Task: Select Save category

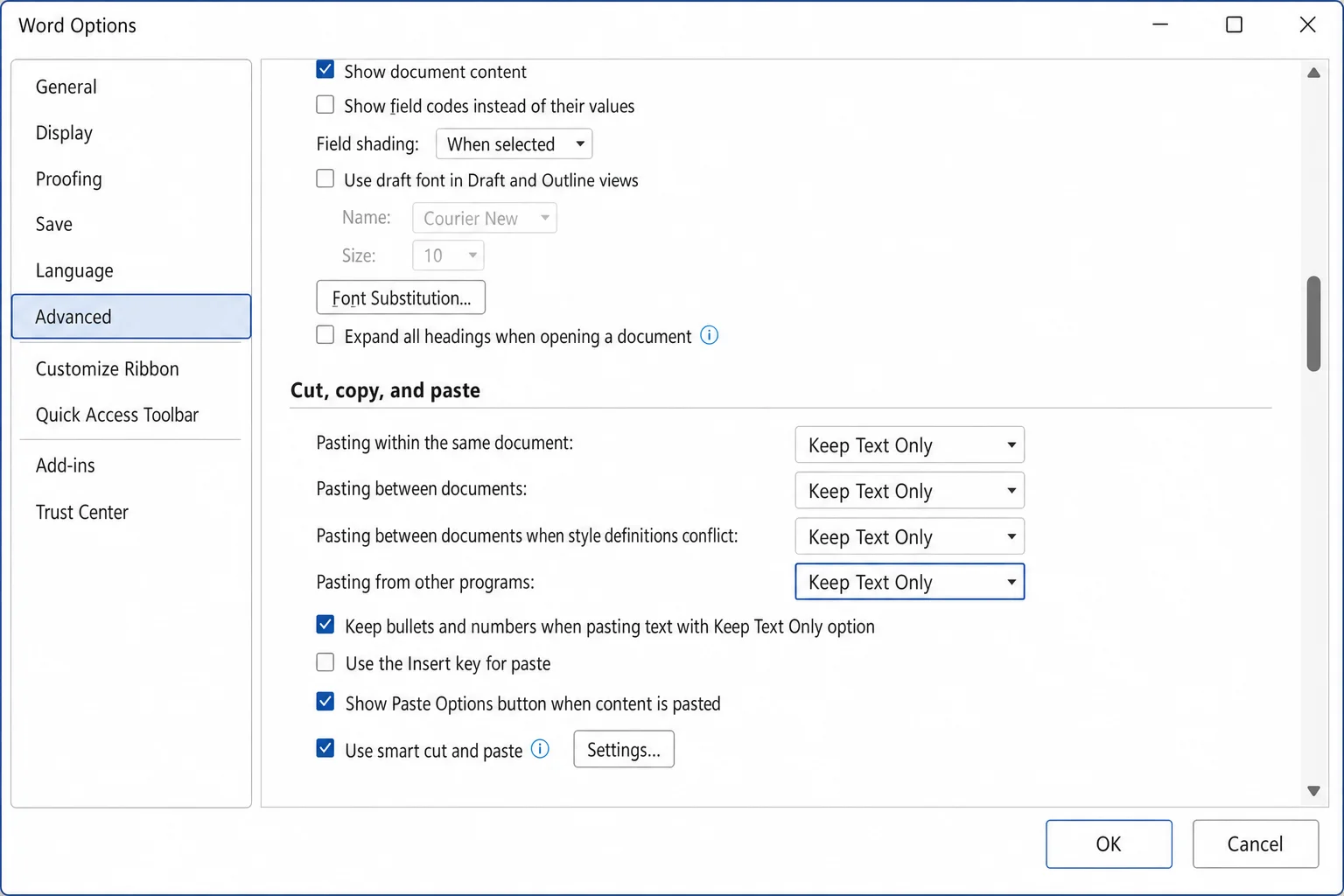Action: click(x=131, y=224)
